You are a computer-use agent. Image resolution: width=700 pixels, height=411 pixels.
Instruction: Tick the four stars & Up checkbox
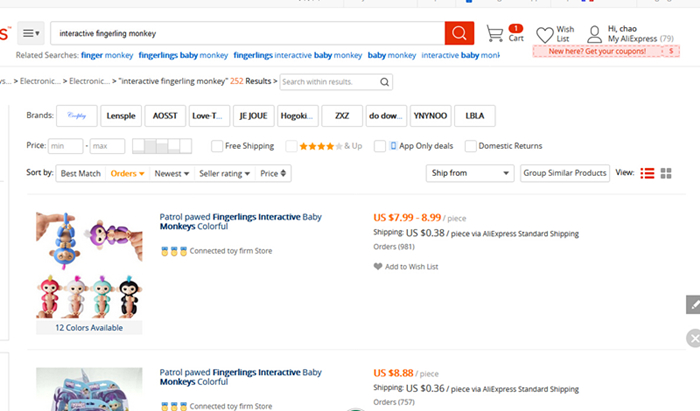[x=291, y=146]
